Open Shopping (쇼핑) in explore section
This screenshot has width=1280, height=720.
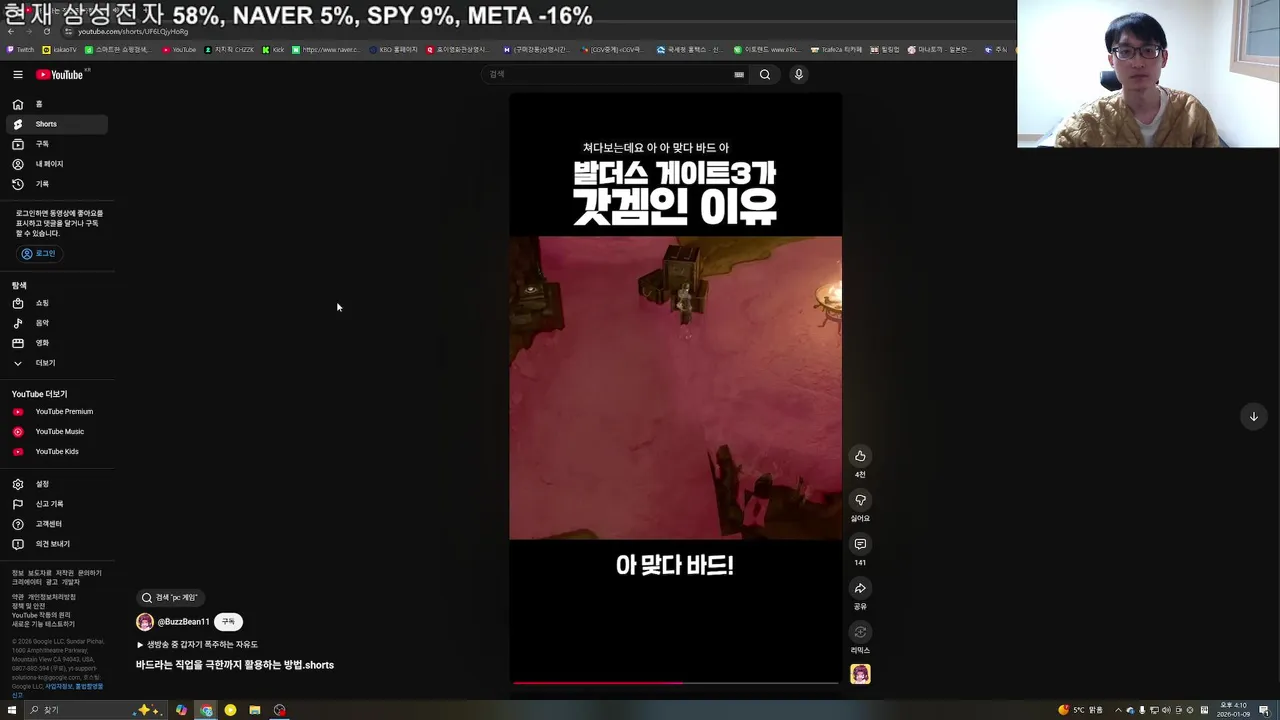[x=57, y=303]
